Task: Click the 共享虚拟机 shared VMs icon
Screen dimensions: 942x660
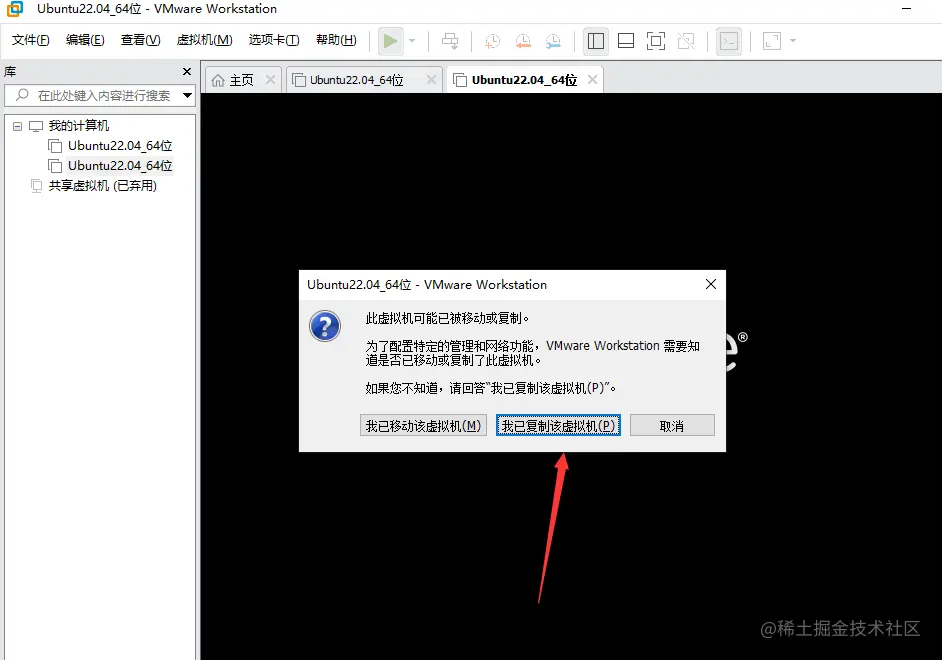Action: [x=36, y=186]
